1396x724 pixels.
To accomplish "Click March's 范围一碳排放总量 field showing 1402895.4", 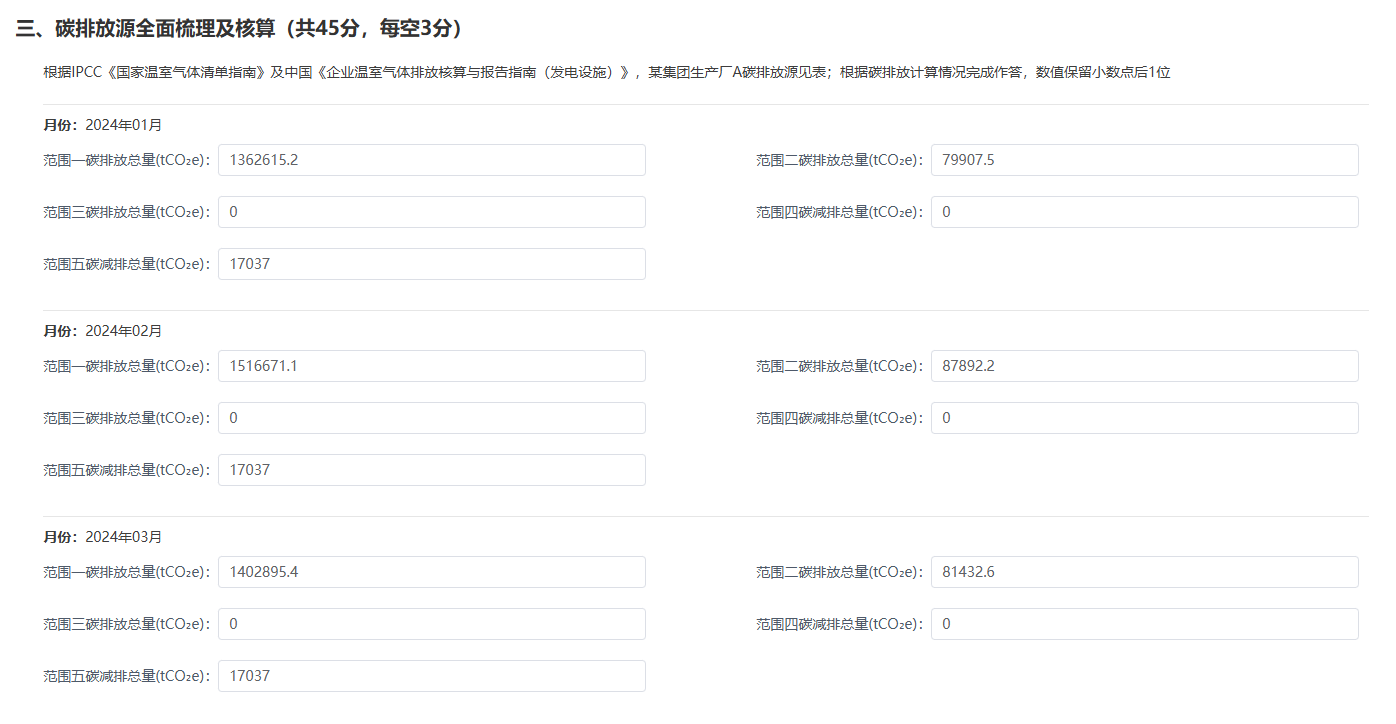I will [430, 572].
